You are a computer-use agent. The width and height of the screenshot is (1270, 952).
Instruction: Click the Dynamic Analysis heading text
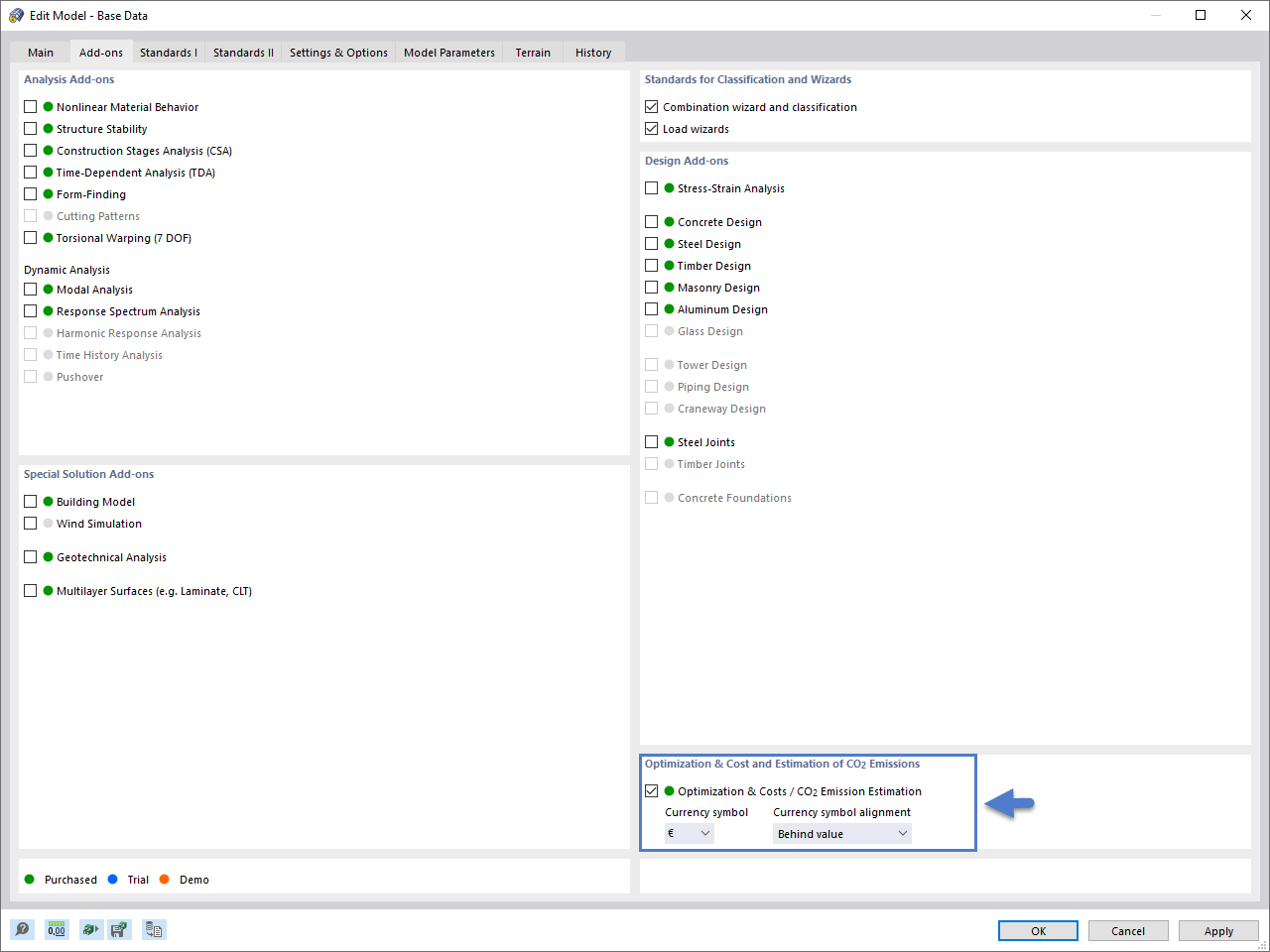66,270
